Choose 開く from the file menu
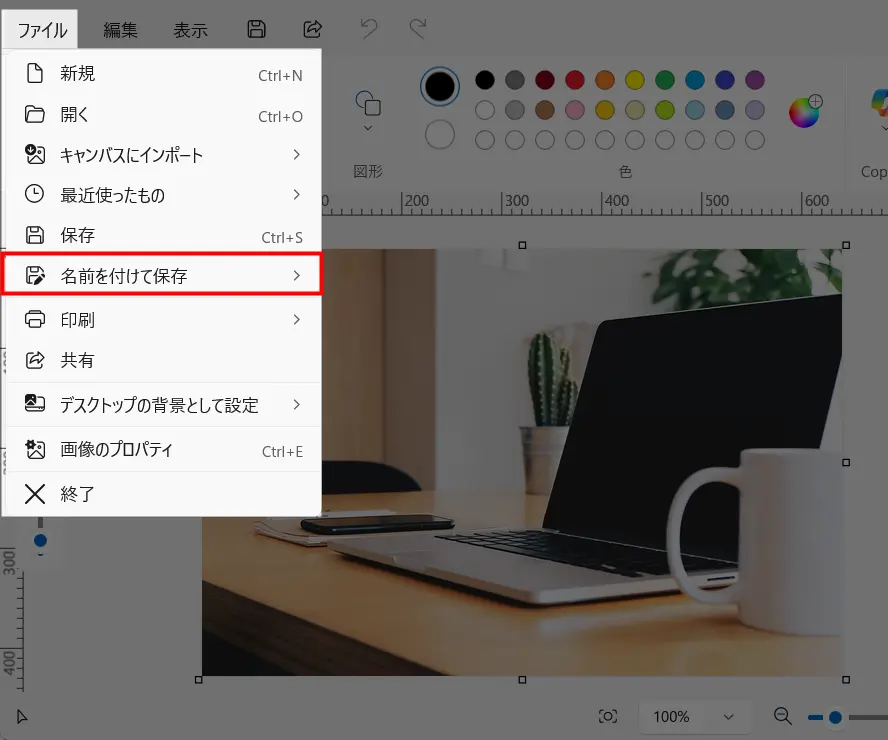This screenshot has height=740, width=888. (x=162, y=114)
